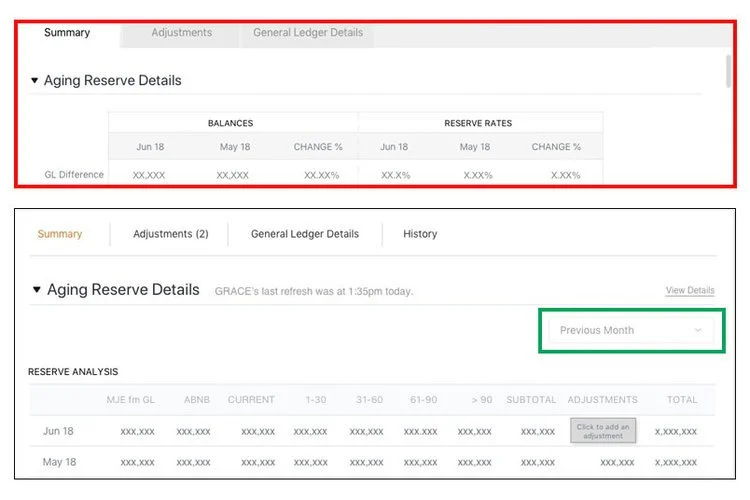
Task: Click the May 18 row adjustments value
Action: pyautogui.click(x=617, y=463)
